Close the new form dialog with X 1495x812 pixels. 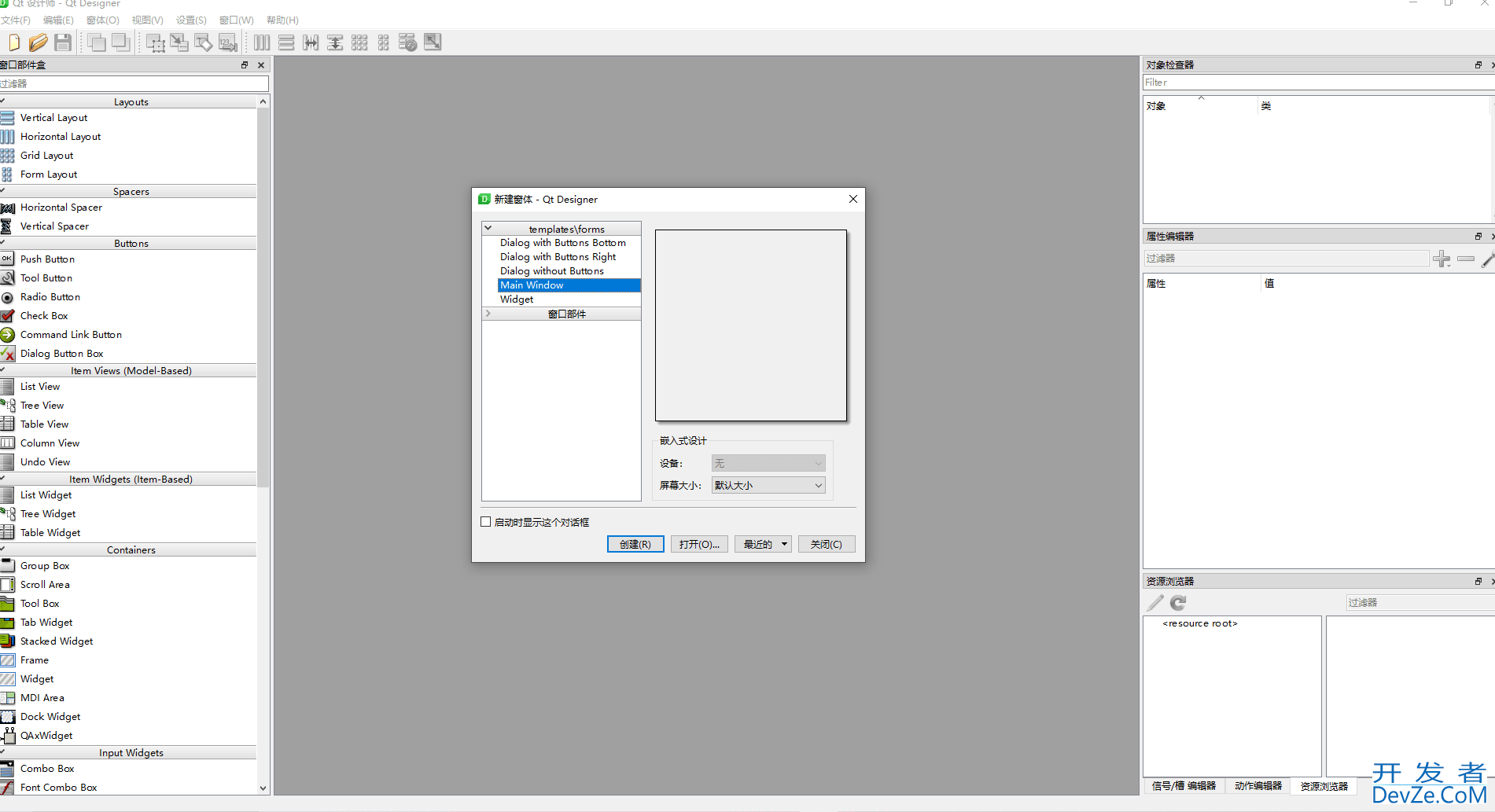pyautogui.click(x=853, y=200)
